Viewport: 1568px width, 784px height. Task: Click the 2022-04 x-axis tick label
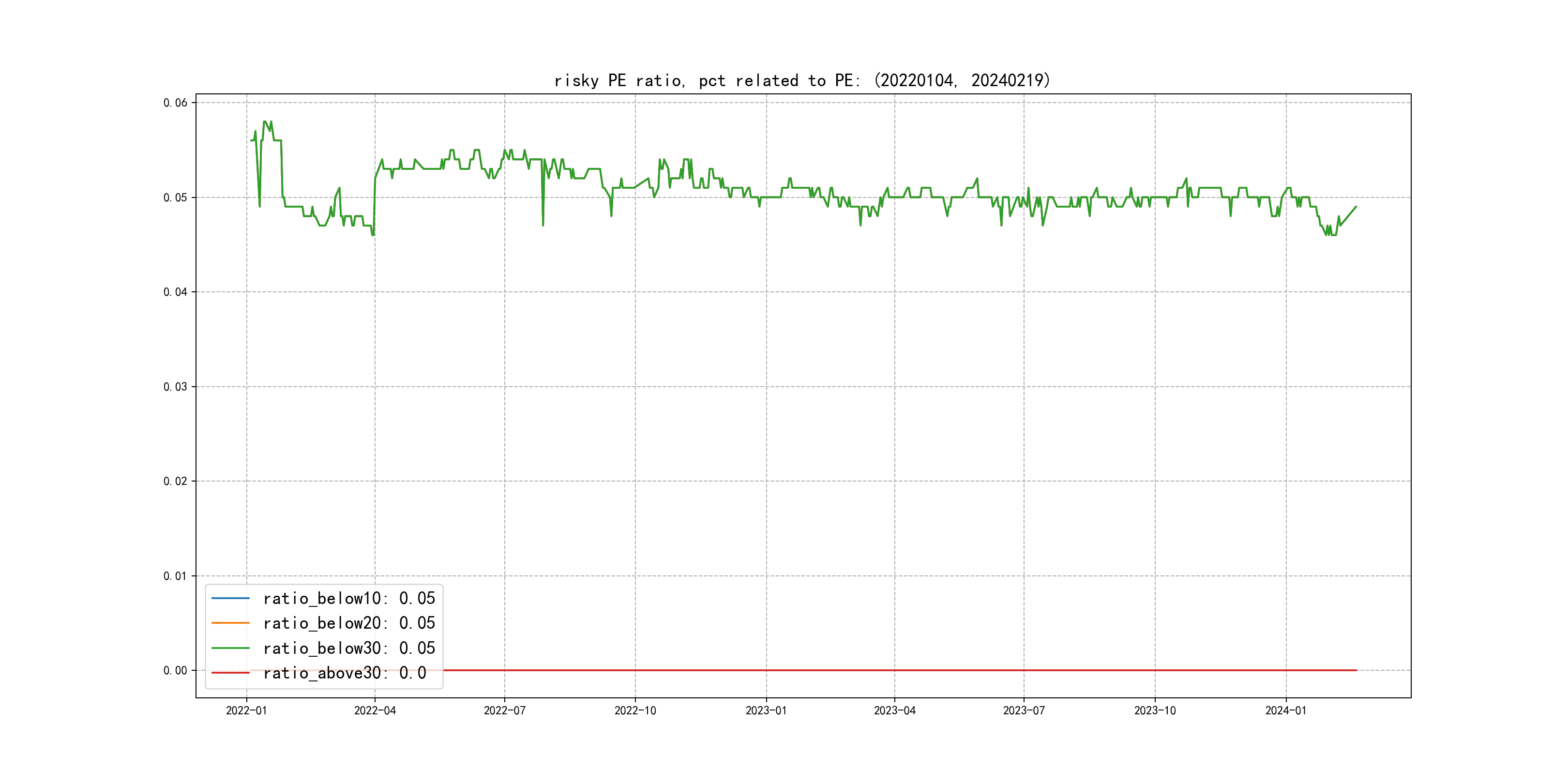point(375,710)
